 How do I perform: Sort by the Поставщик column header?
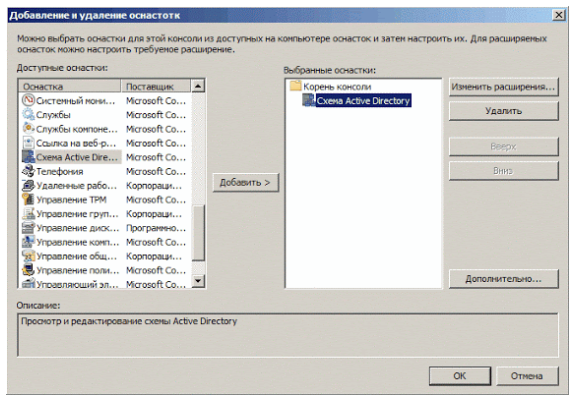coord(156,86)
